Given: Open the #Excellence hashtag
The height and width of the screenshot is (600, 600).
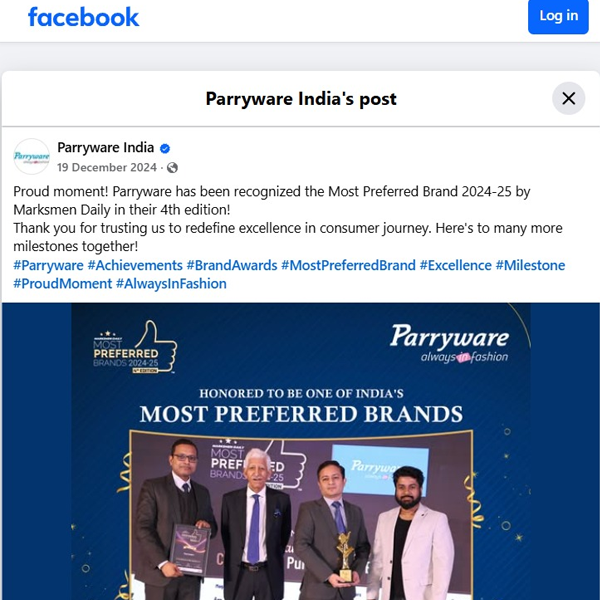Looking at the screenshot, I should pyautogui.click(x=455, y=265).
